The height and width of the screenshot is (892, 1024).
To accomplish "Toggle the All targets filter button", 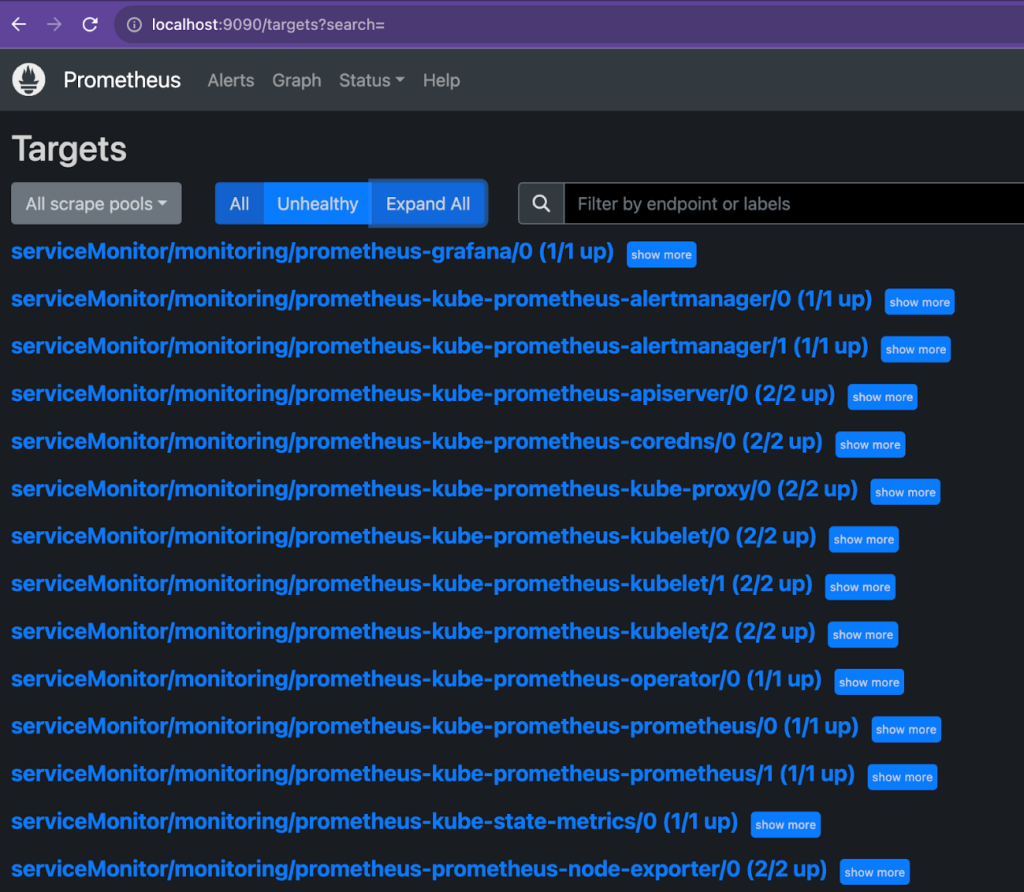I will [239, 204].
